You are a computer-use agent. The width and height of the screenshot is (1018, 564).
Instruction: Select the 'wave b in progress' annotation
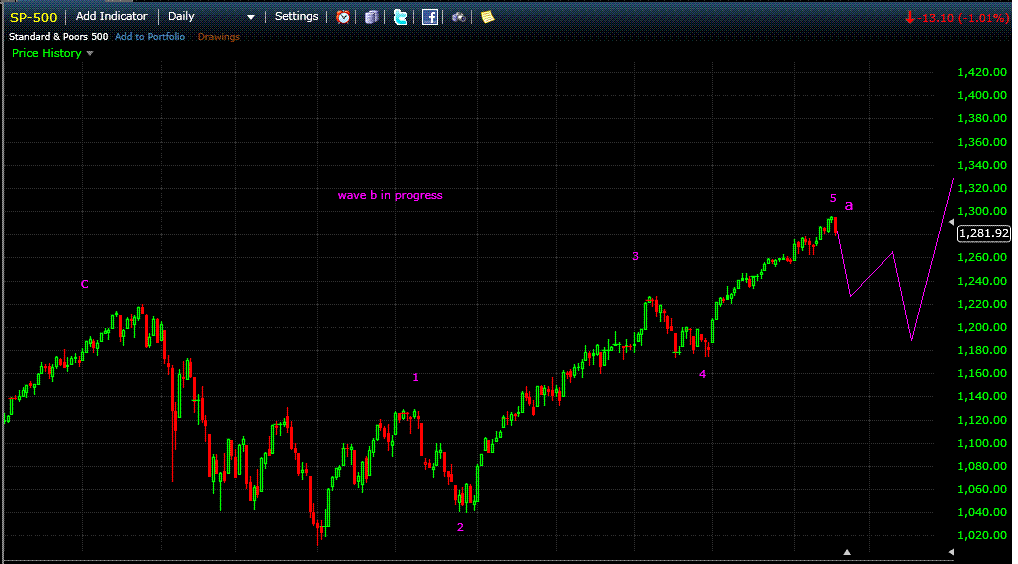[x=390, y=195]
